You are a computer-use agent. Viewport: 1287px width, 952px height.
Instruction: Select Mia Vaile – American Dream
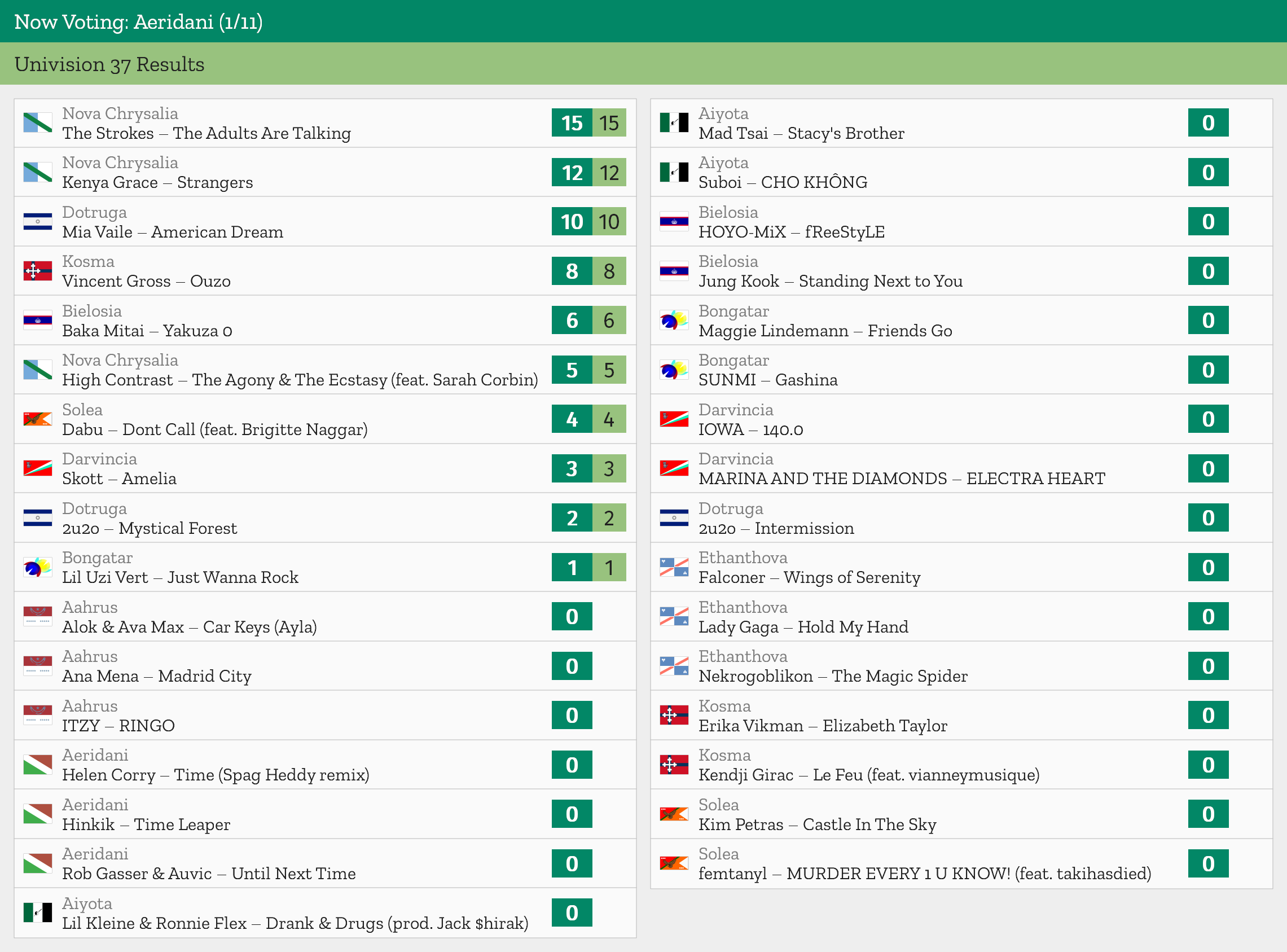tap(173, 232)
